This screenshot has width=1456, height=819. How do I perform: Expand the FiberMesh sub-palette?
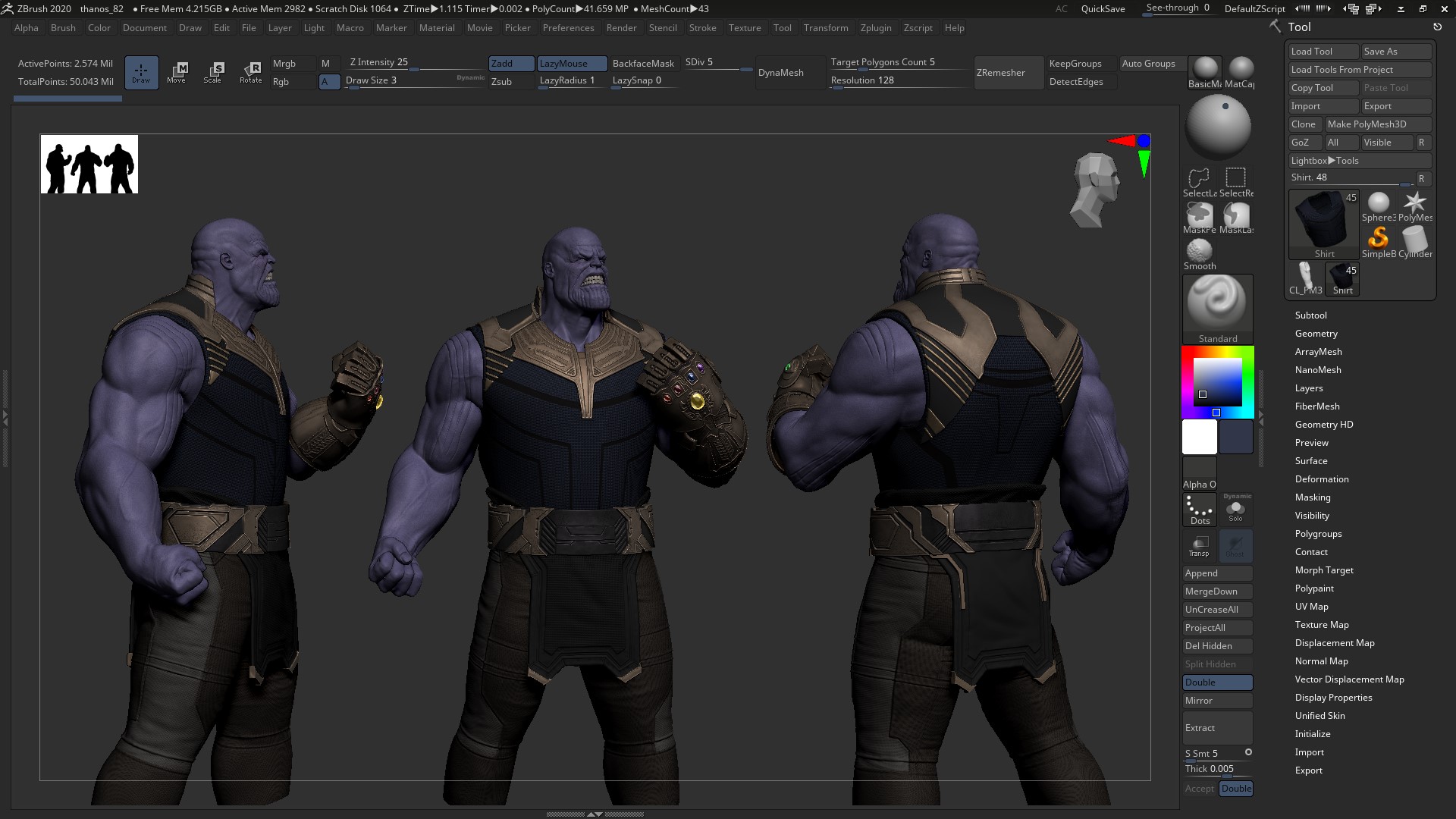click(1316, 406)
